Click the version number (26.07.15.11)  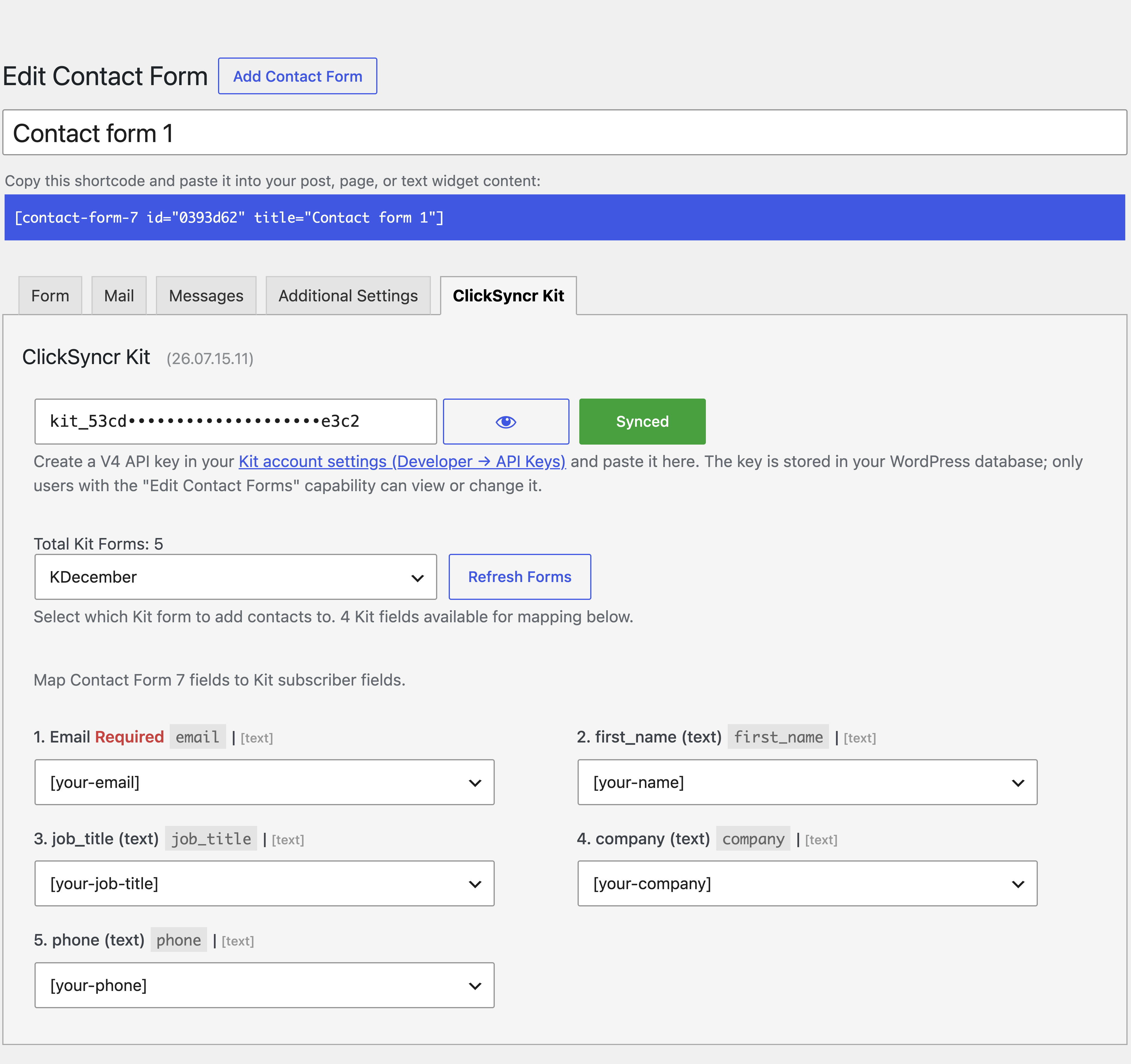(210, 359)
